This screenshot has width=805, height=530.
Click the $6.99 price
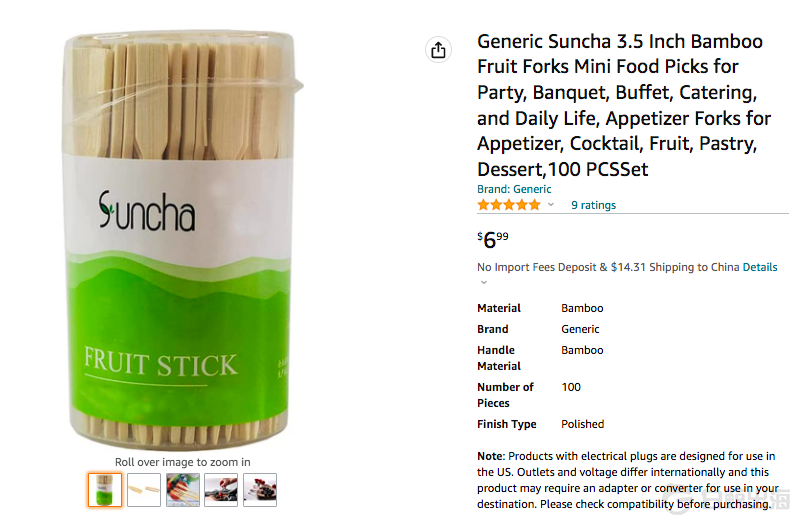pos(493,239)
